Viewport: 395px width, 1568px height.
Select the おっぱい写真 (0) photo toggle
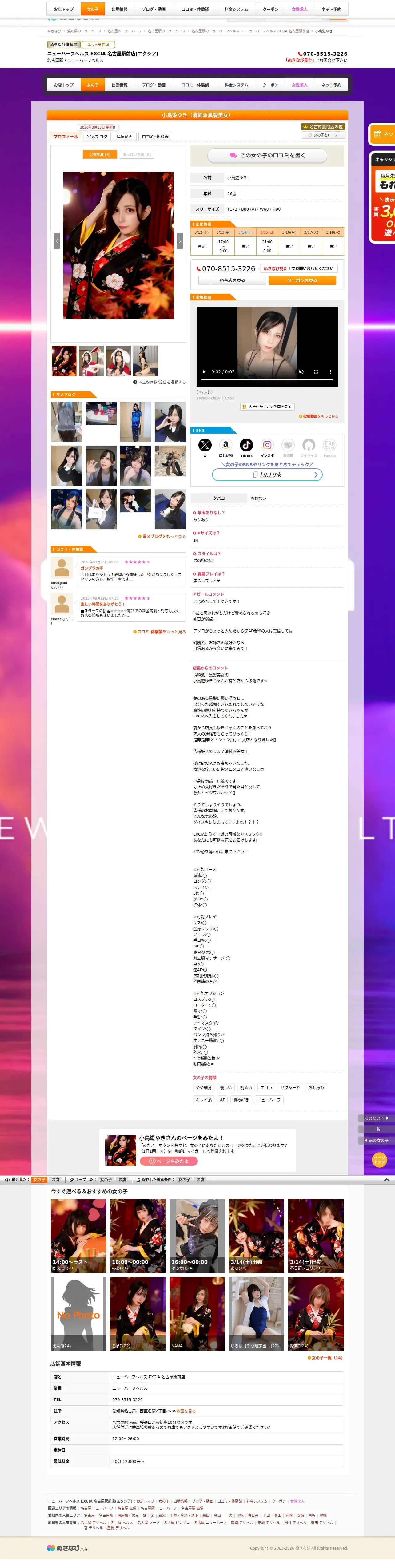pyautogui.click(x=137, y=155)
